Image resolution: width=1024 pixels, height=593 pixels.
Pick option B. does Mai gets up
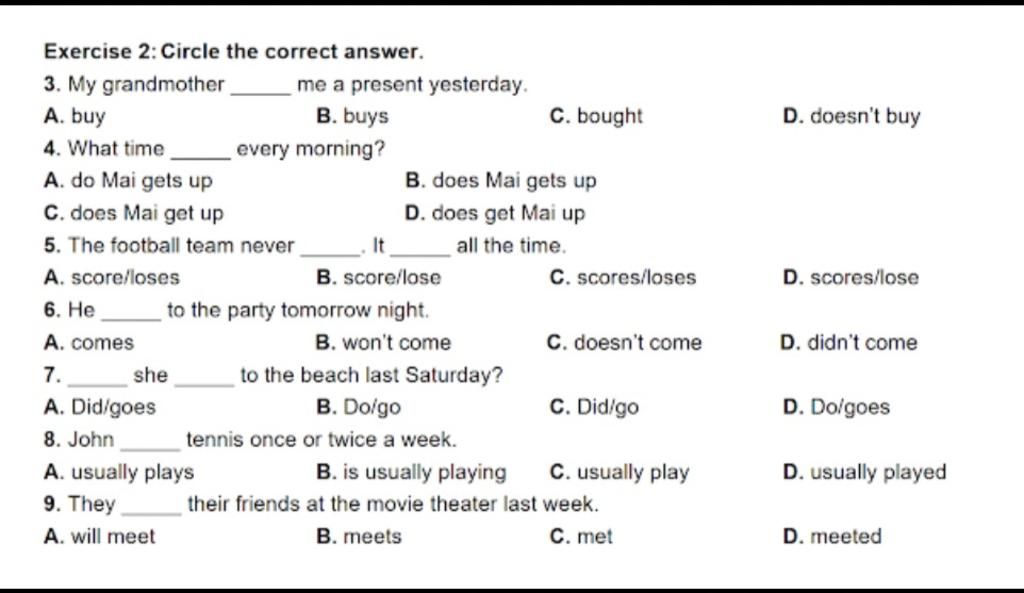tap(500, 181)
